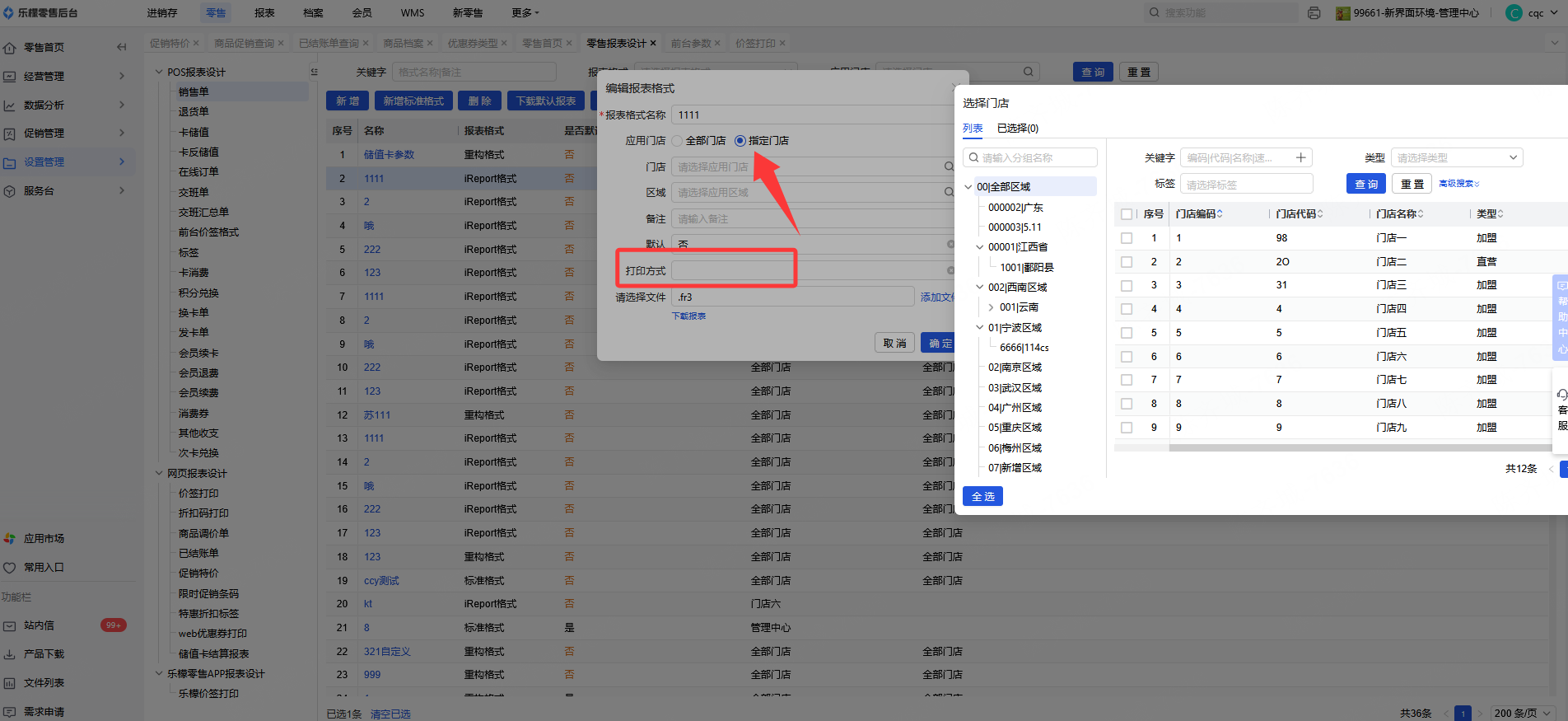Close the 促销特价 tab
1568x721 pixels.
click(196, 43)
